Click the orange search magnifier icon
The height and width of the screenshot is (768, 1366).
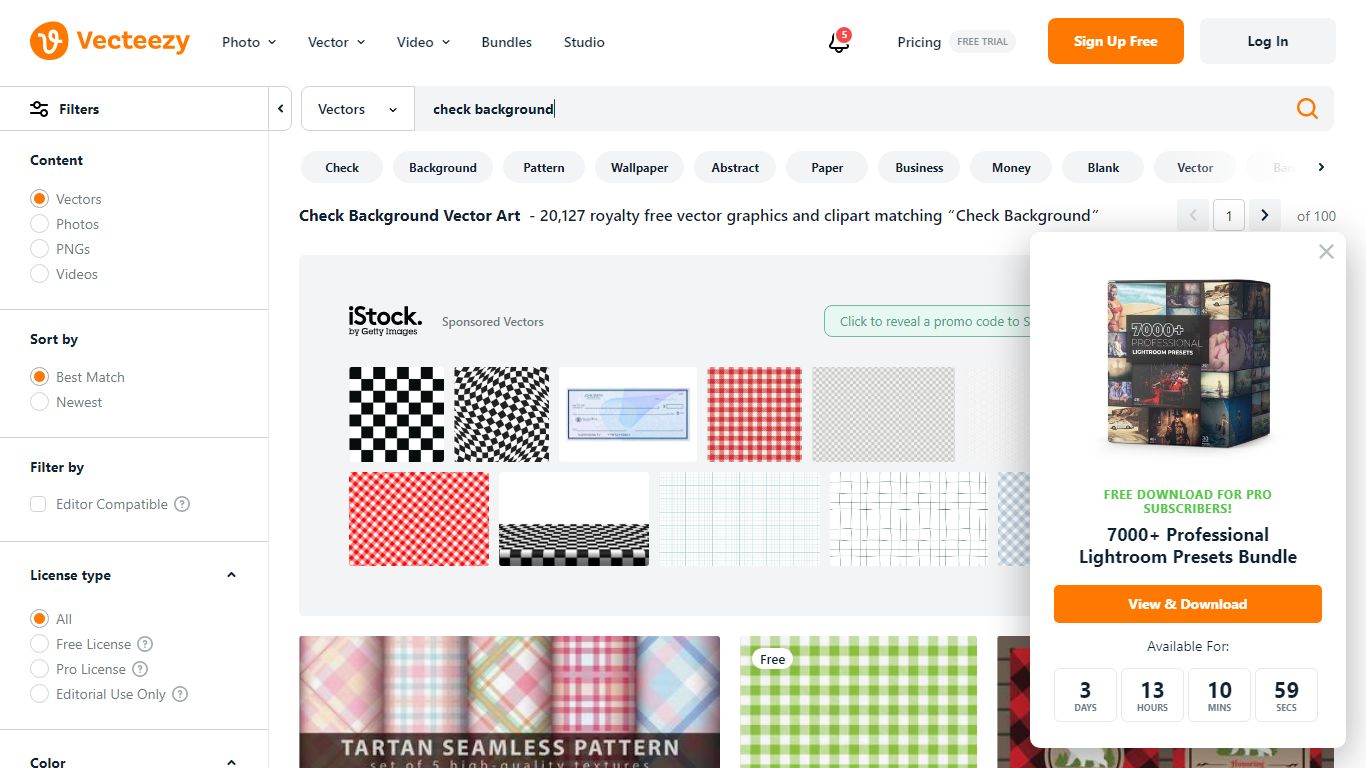pos(1307,108)
